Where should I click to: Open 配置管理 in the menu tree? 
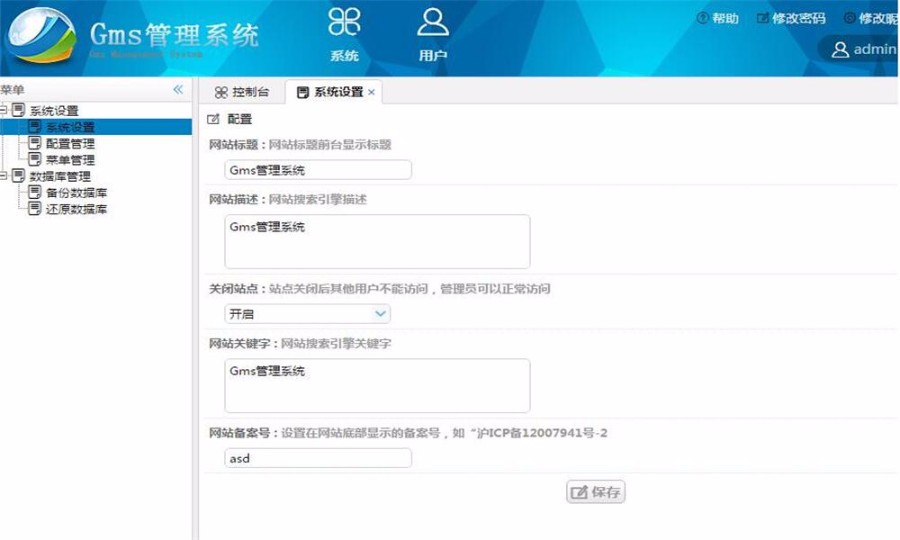point(70,143)
